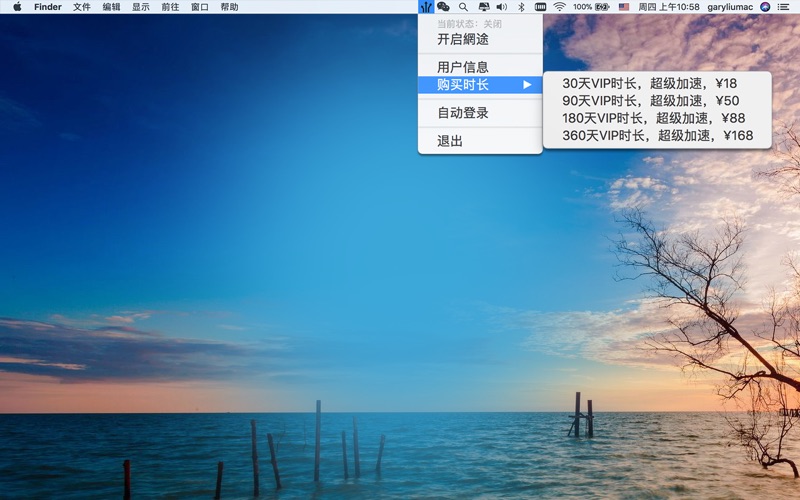Screen dimensions: 800x500
Task: Expand the 购买时长 submenu arrow
Action: coord(528,85)
